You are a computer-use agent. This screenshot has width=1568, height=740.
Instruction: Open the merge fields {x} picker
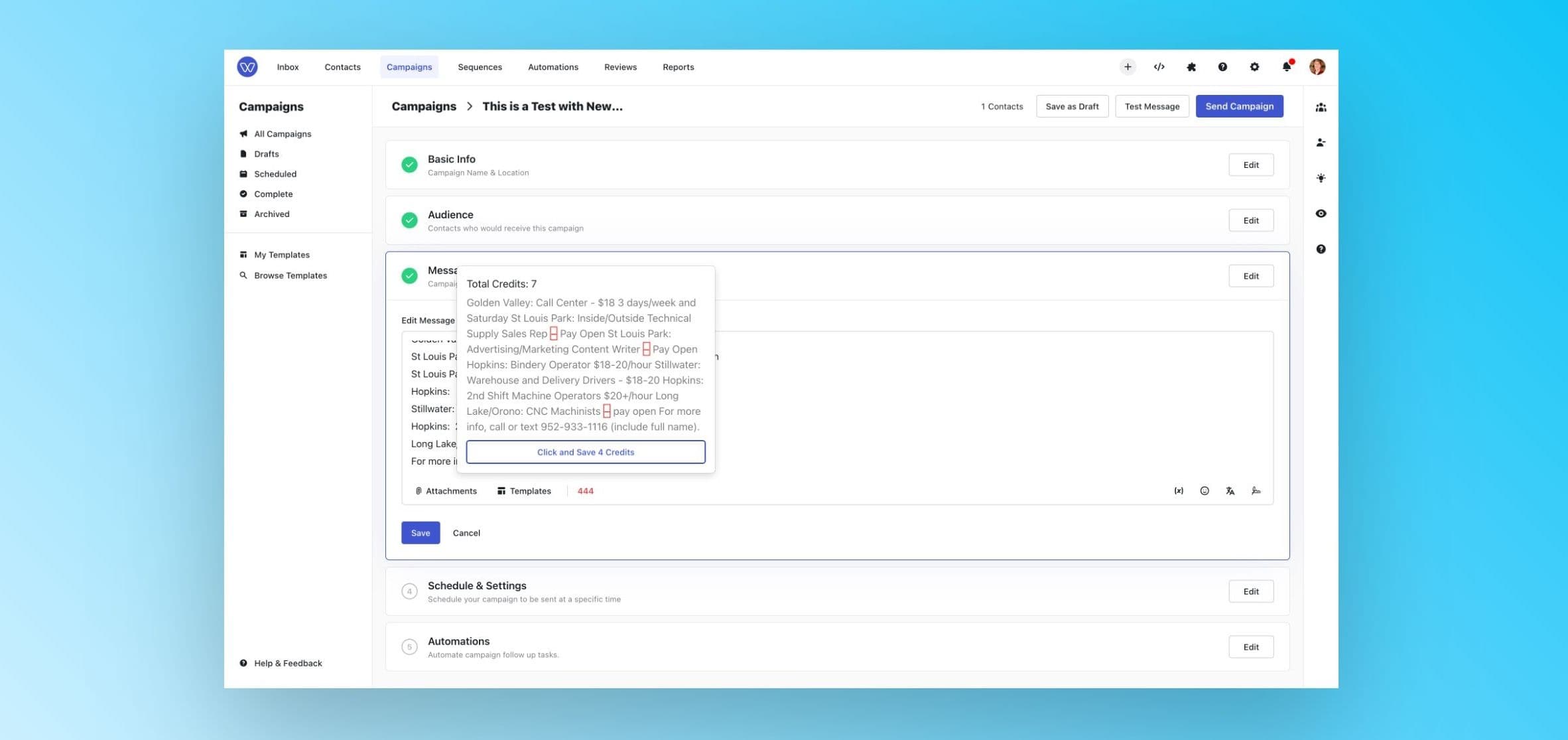(x=1178, y=490)
